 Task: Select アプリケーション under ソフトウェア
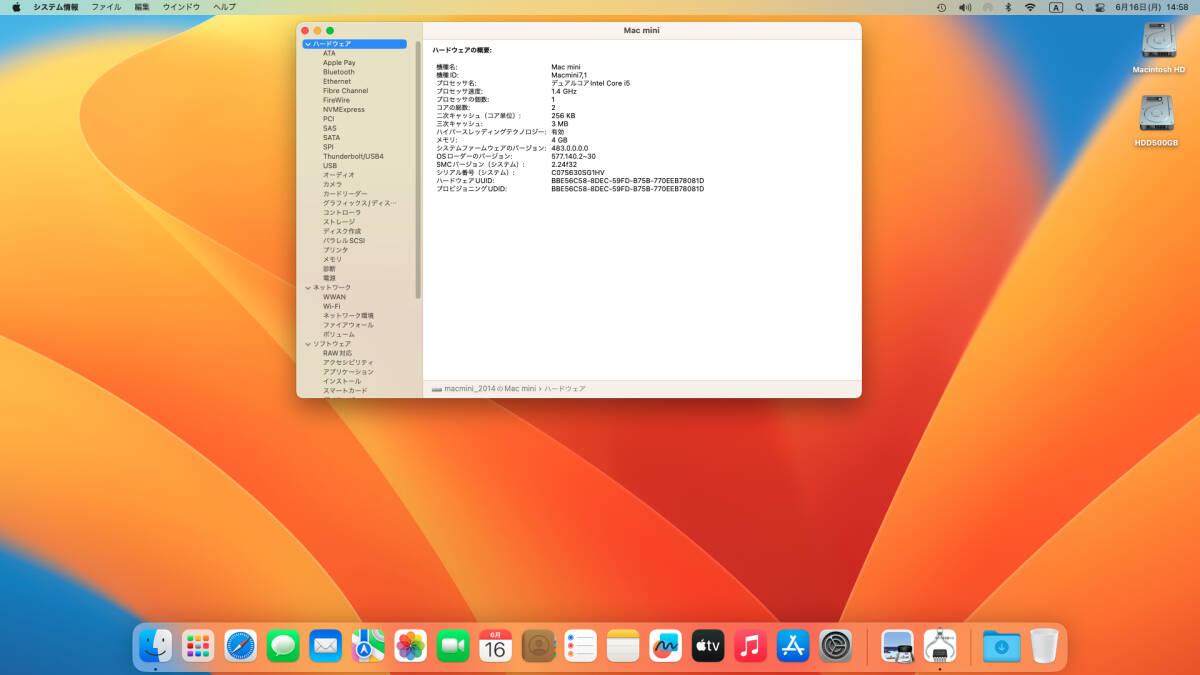[348, 372]
